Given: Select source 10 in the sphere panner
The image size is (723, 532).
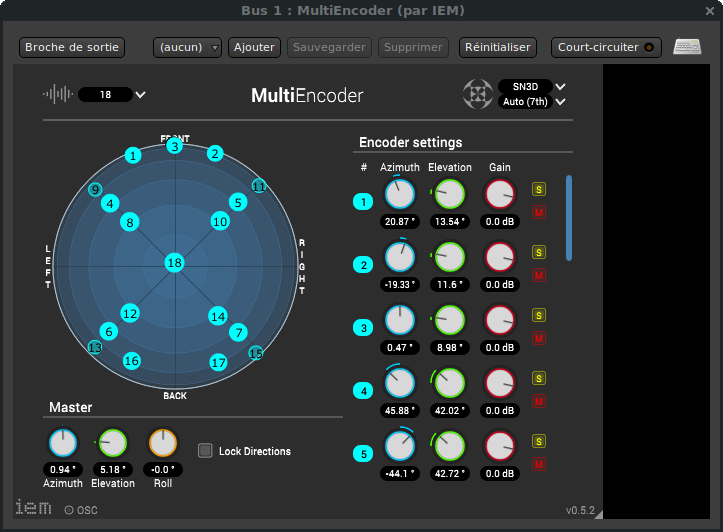Looking at the screenshot, I should 220,222.
